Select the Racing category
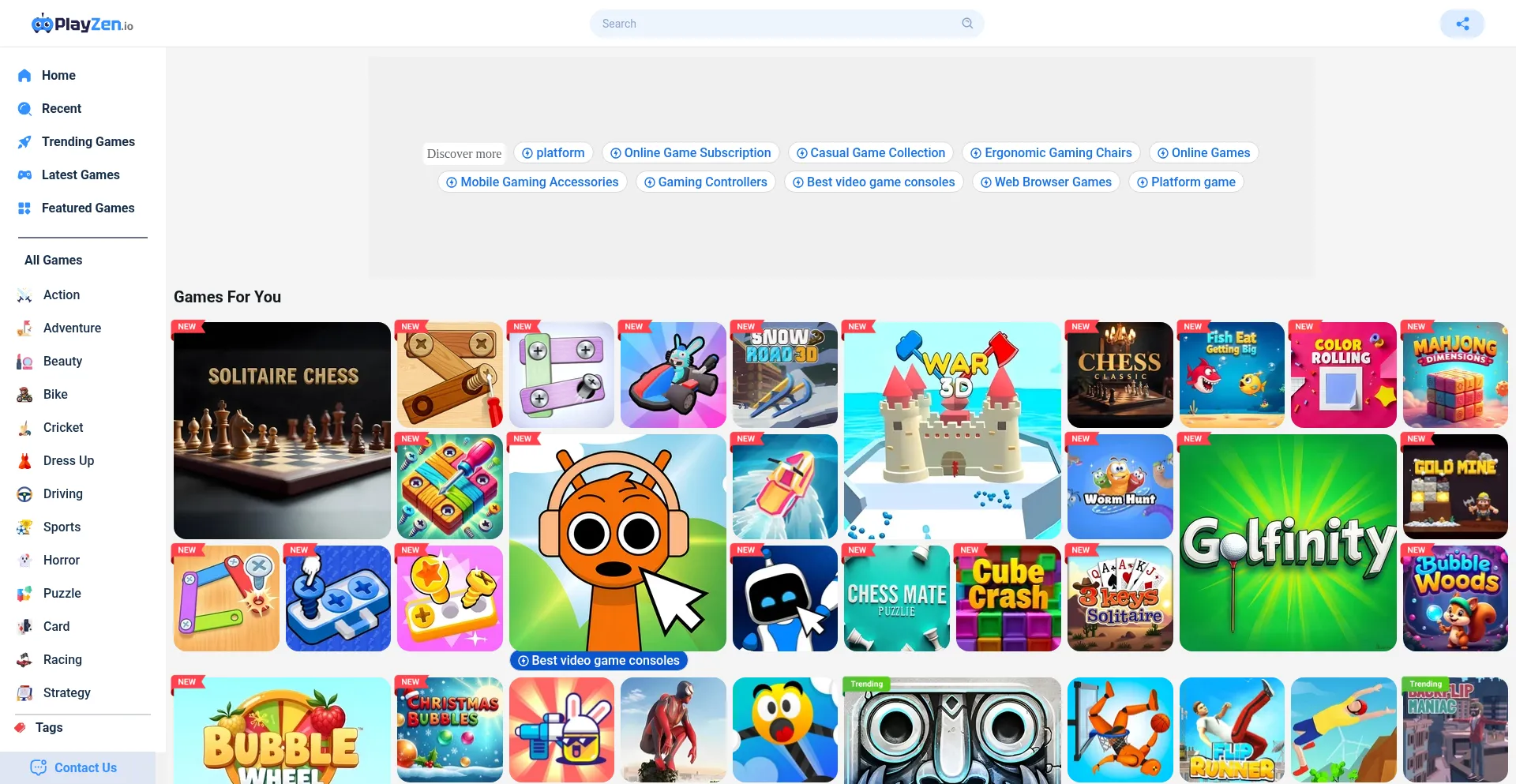This screenshot has height=784, width=1516. pyautogui.click(x=62, y=660)
